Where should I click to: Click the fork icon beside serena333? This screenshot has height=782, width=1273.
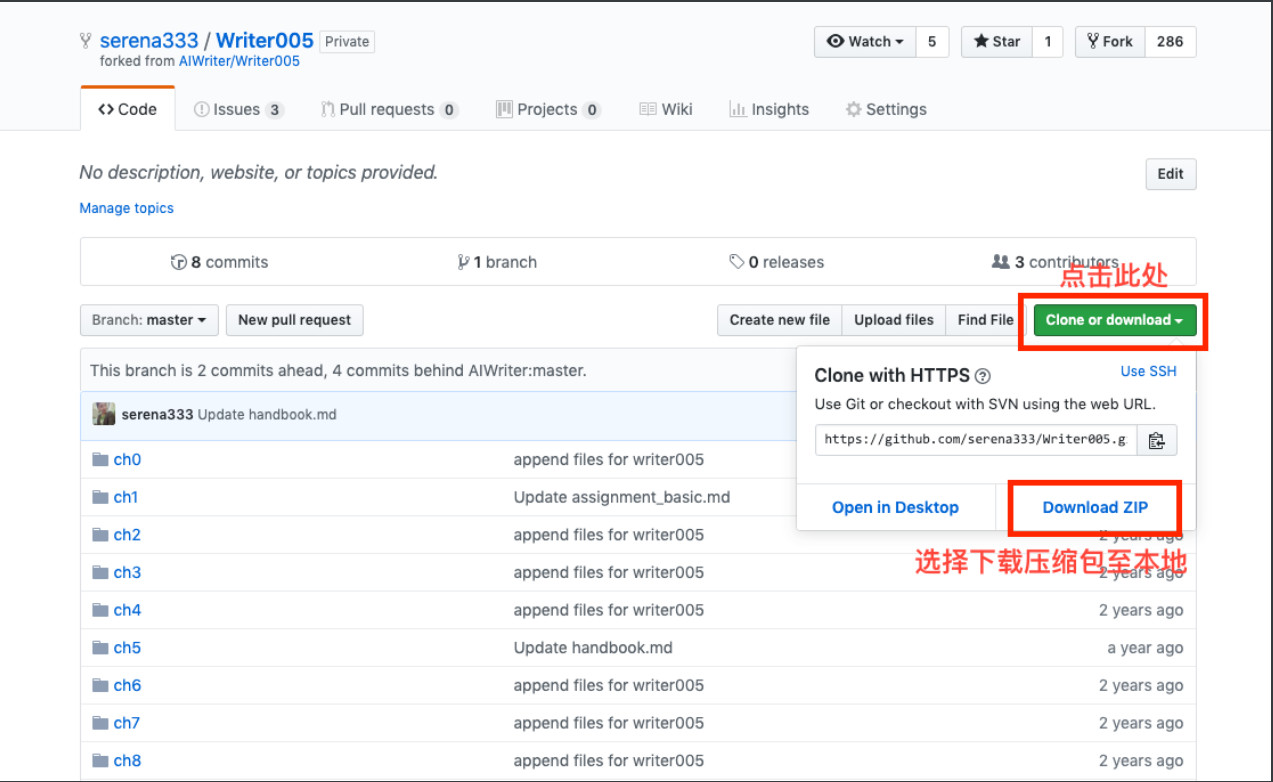pos(86,41)
